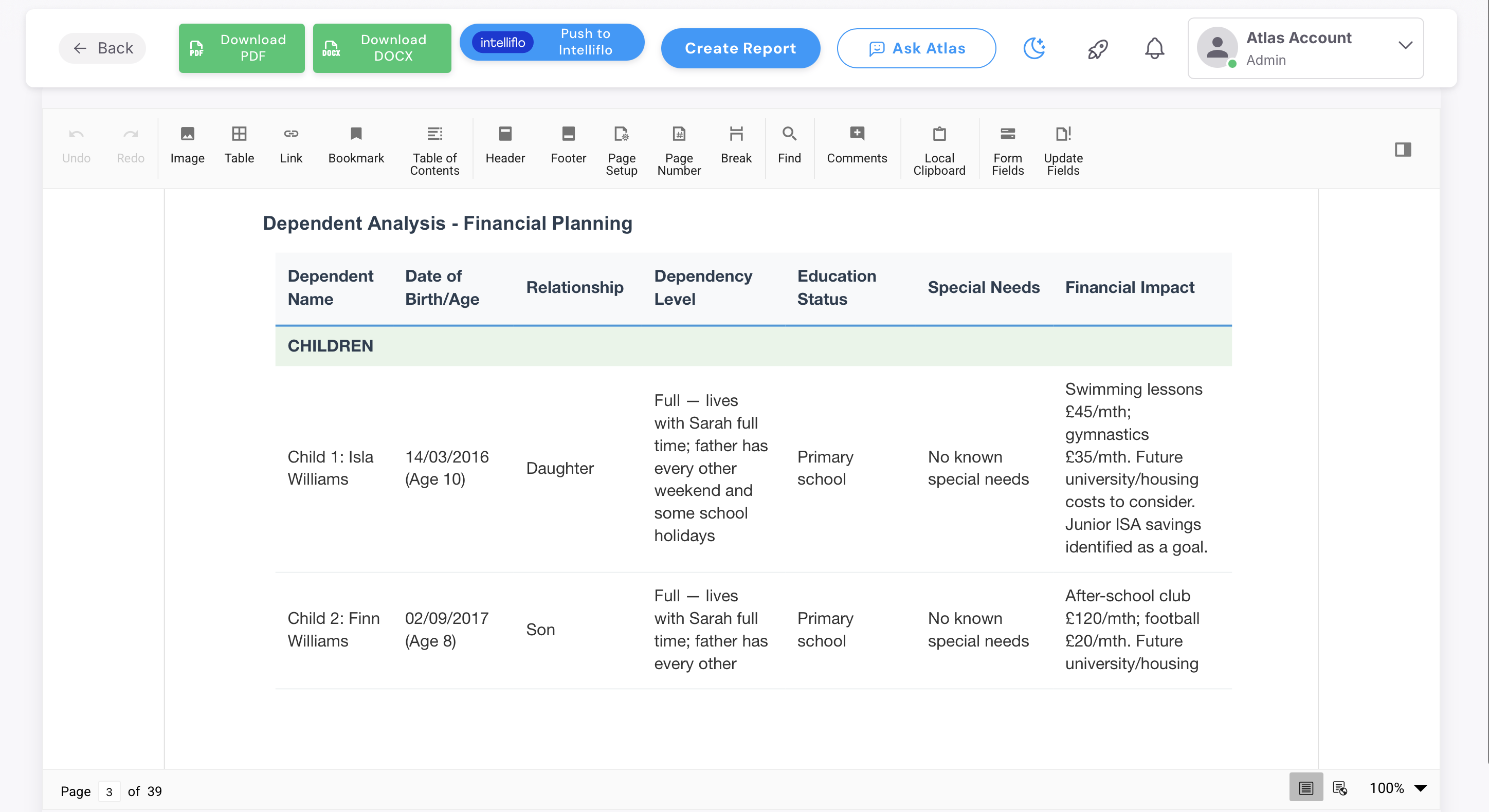Go back using the Back button
1489x812 pixels.
click(102, 48)
